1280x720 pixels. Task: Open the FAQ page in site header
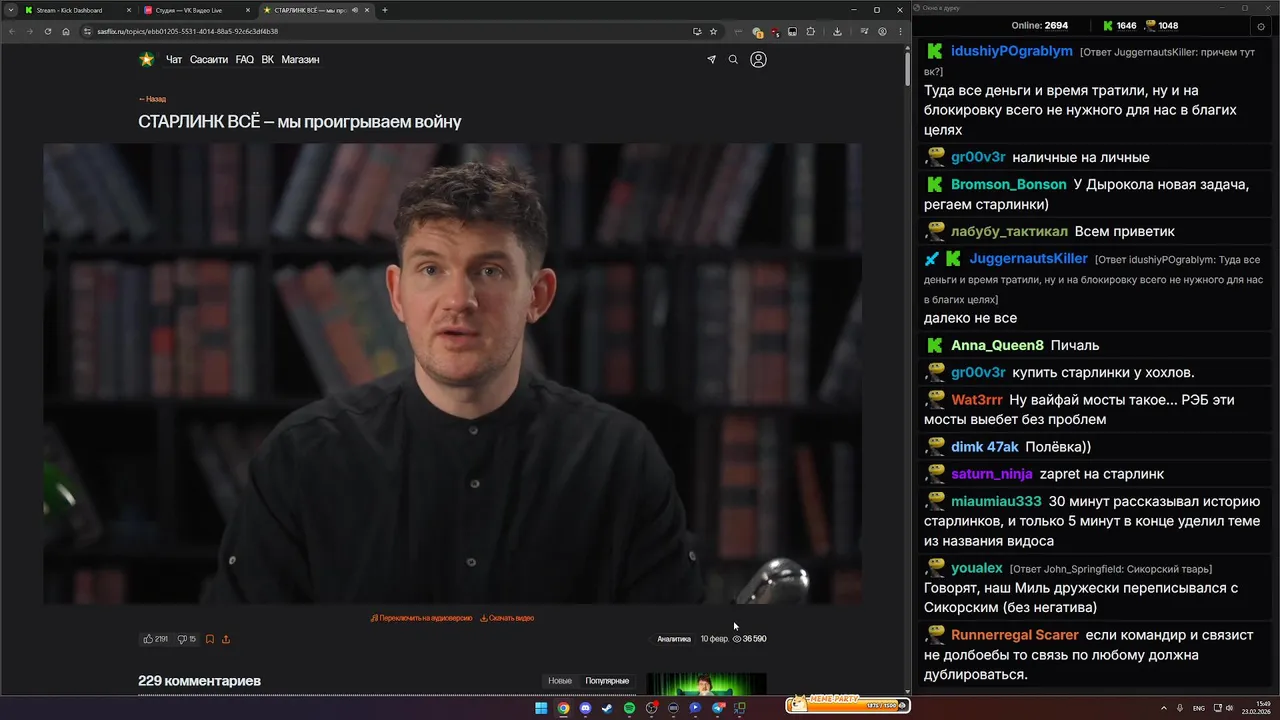click(x=245, y=60)
